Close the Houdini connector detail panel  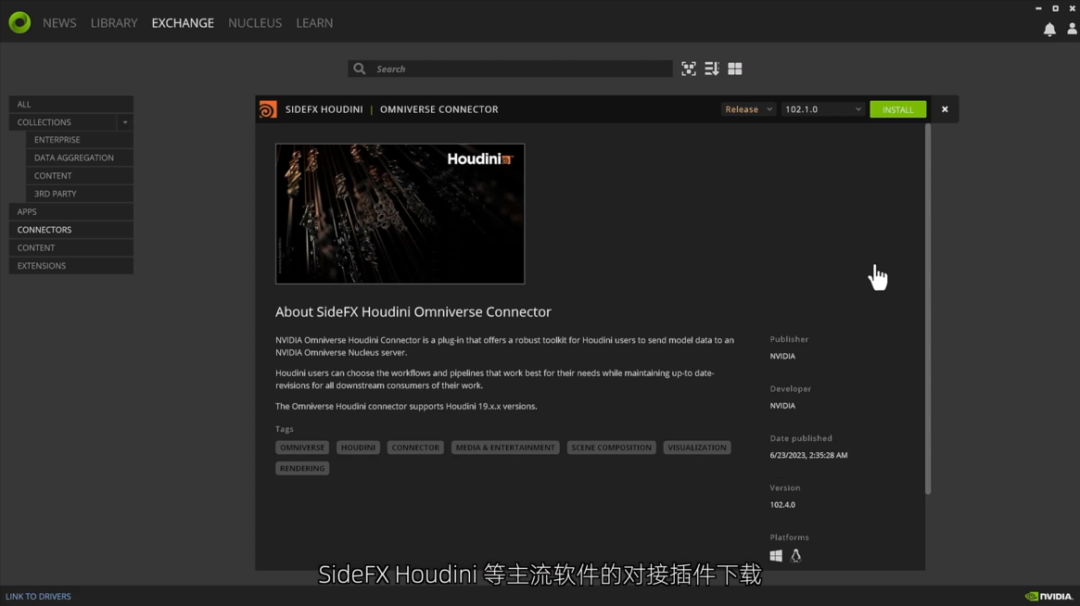pyautogui.click(x=944, y=109)
